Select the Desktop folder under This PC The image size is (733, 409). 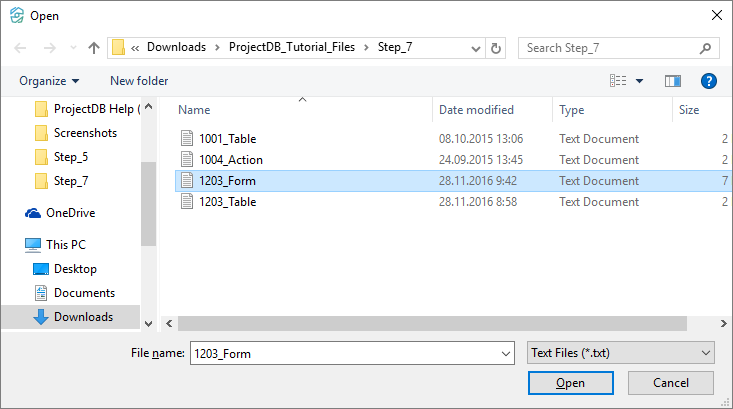pyautogui.click(x=75, y=269)
